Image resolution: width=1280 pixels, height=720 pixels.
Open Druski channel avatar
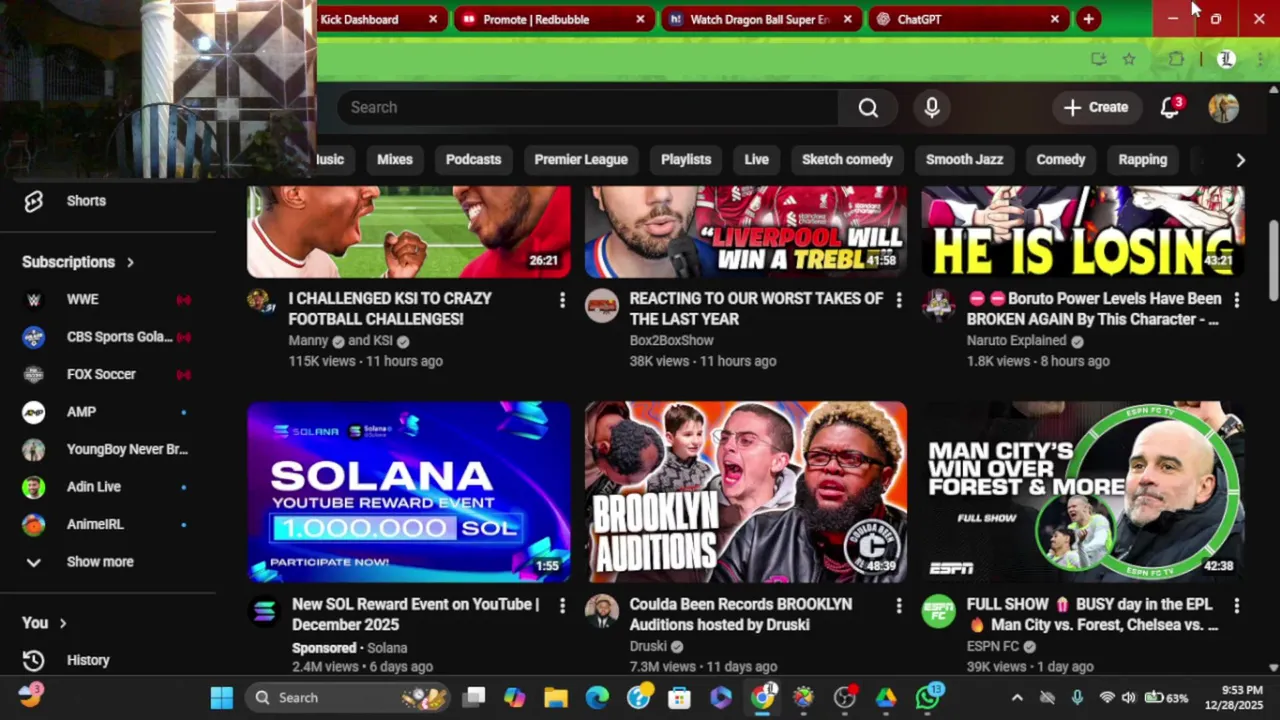(602, 611)
